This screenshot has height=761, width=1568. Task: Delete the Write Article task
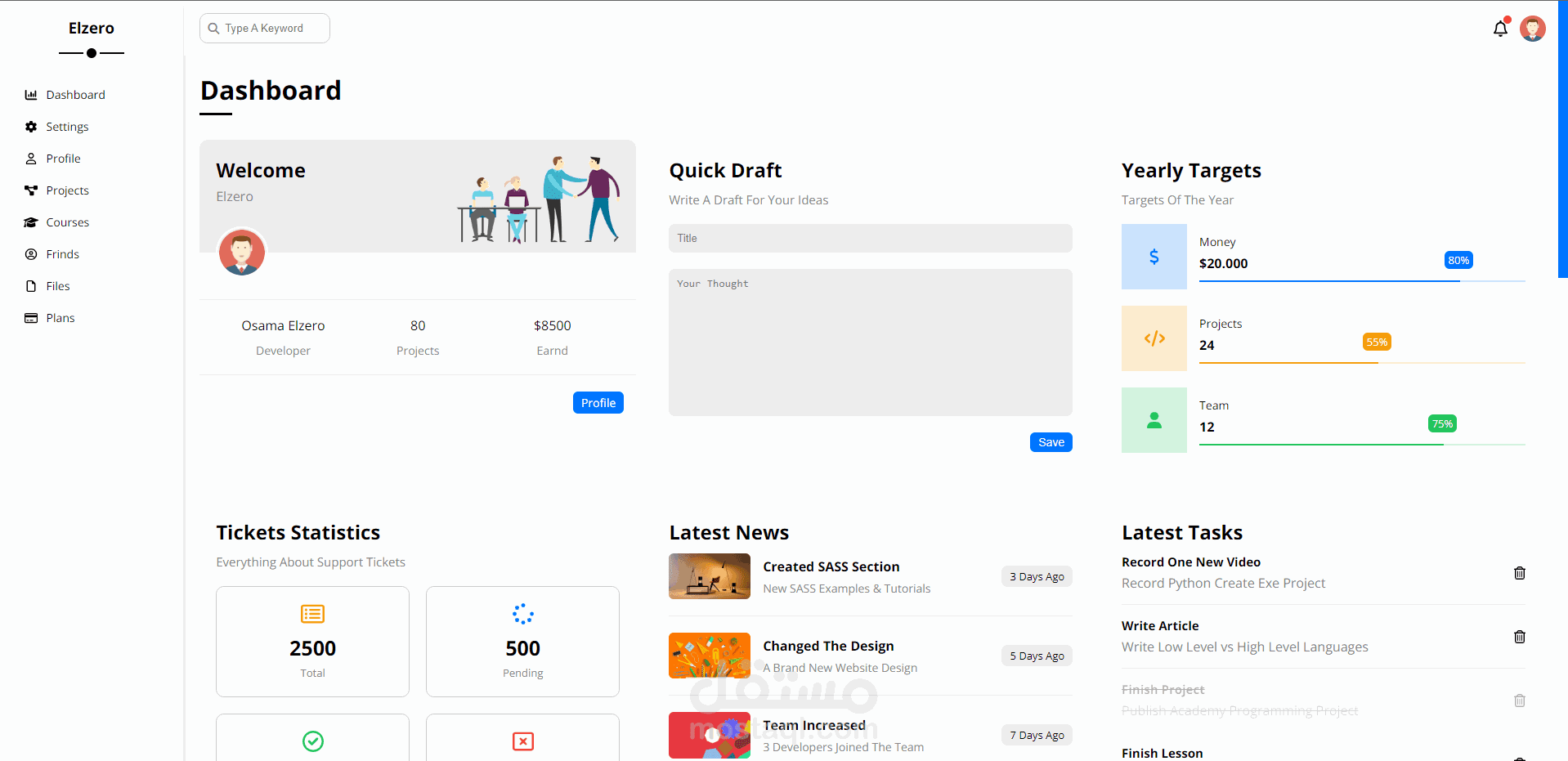click(1520, 637)
